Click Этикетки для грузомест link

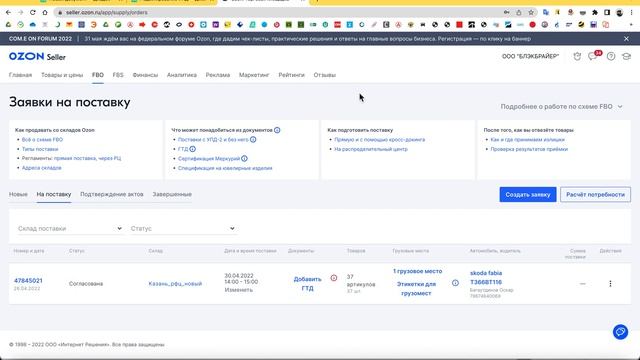click(416, 289)
